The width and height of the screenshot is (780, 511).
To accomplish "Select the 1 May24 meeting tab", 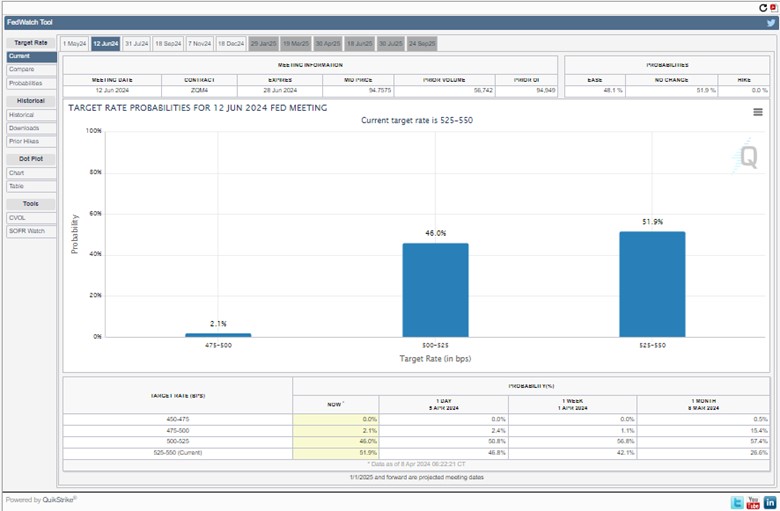I will (x=75, y=44).
